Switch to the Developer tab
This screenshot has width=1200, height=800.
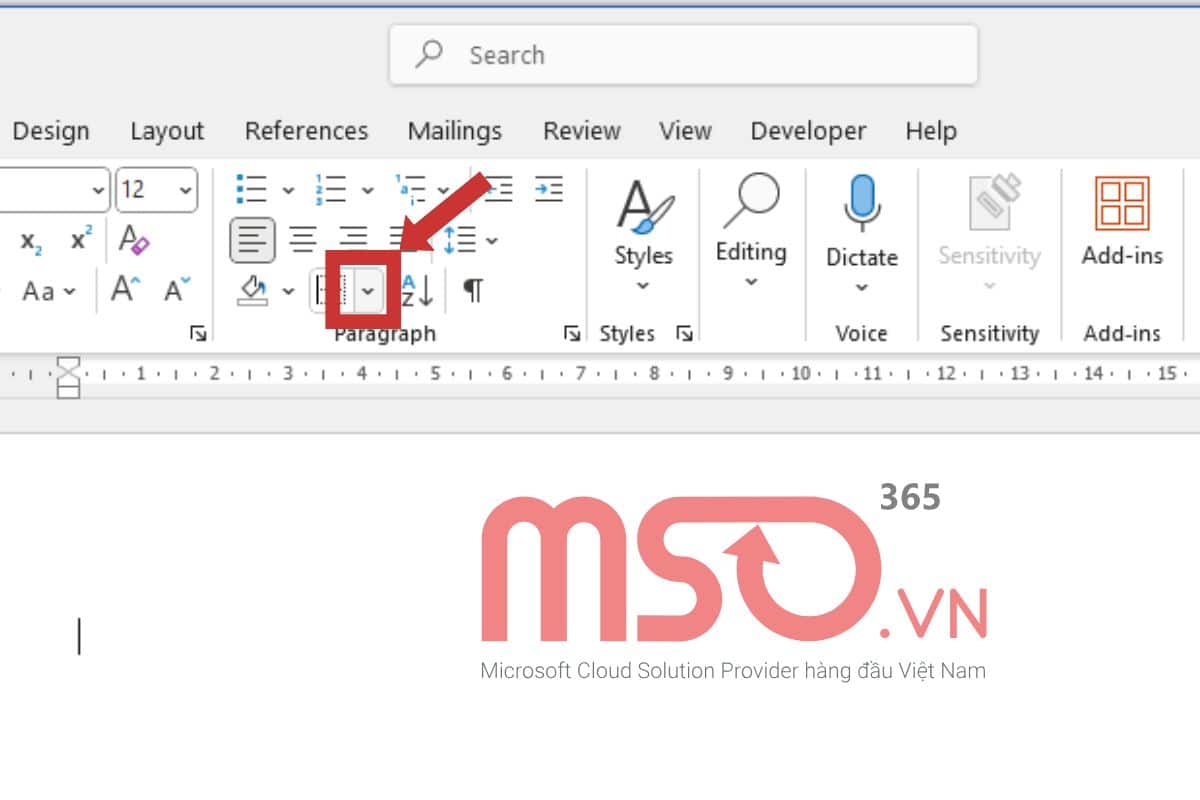808,131
